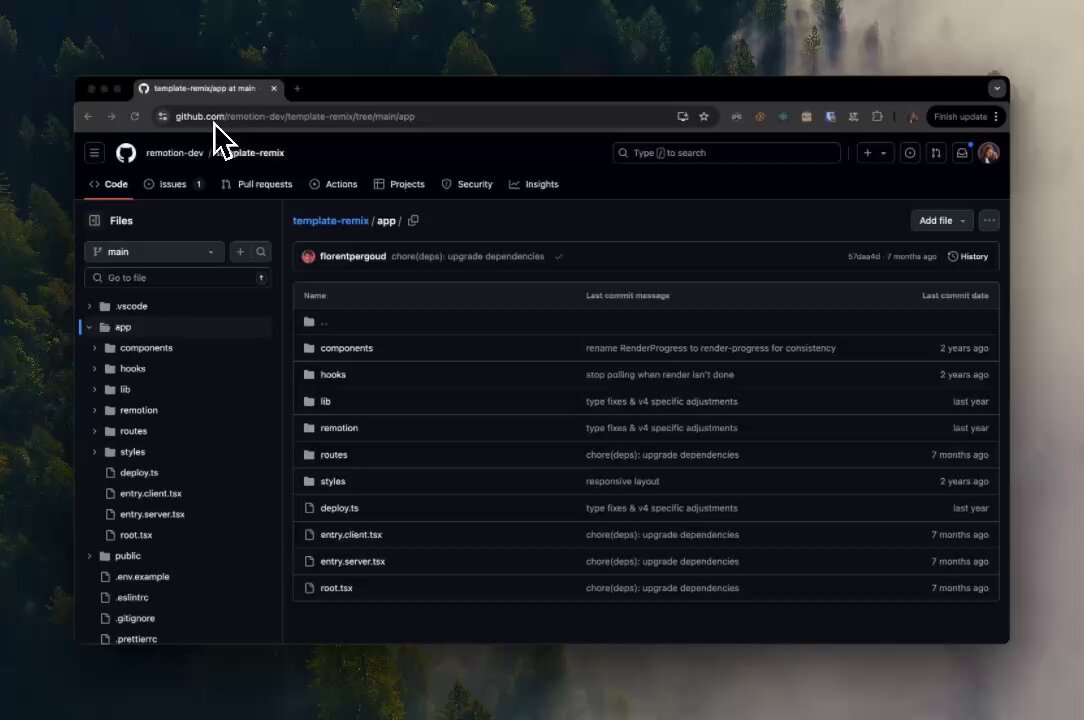This screenshot has height=720, width=1084.
Task: Click the remotion-dev owner link
Action: [x=174, y=153]
